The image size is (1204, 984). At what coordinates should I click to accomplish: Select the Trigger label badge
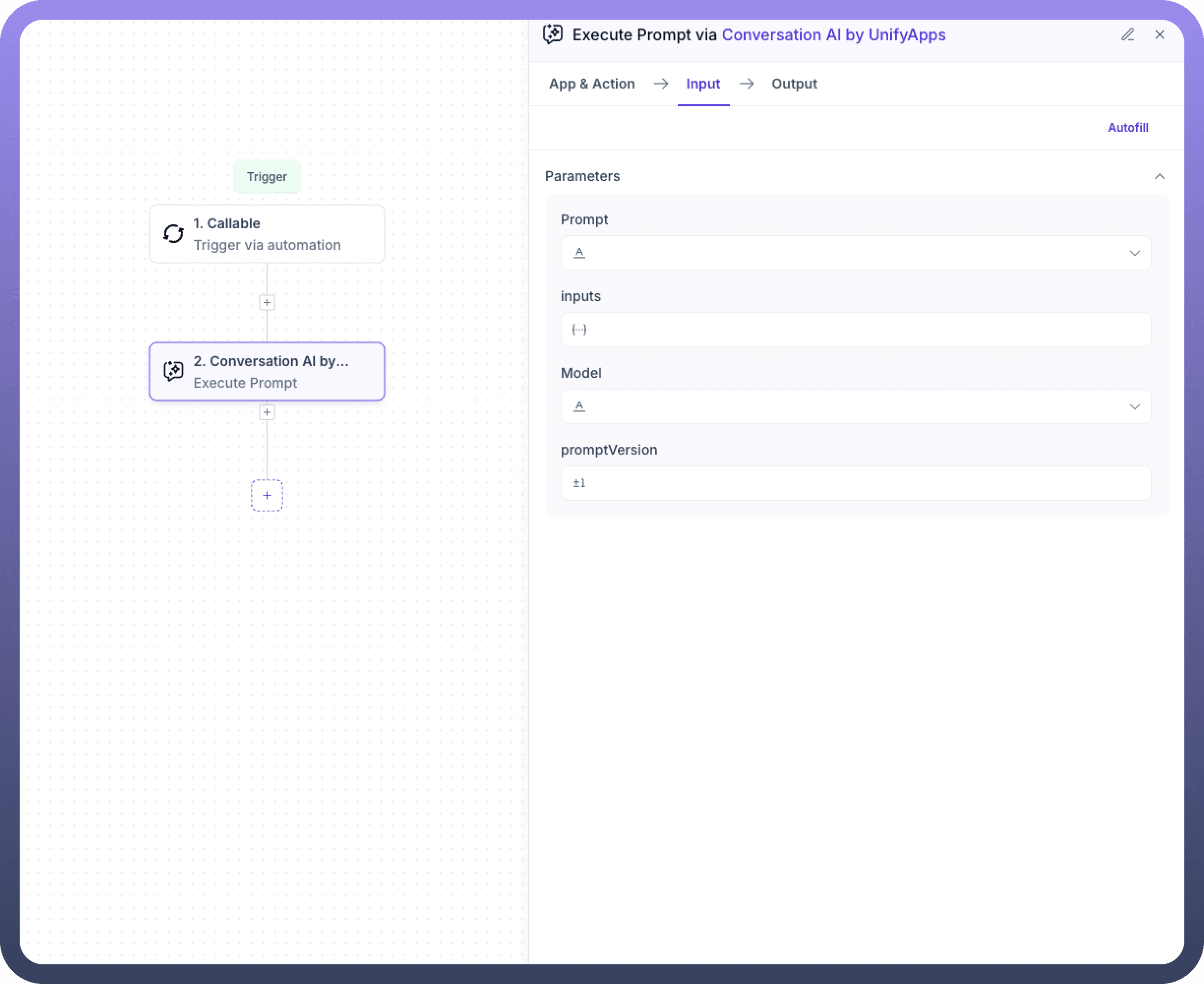coord(267,177)
